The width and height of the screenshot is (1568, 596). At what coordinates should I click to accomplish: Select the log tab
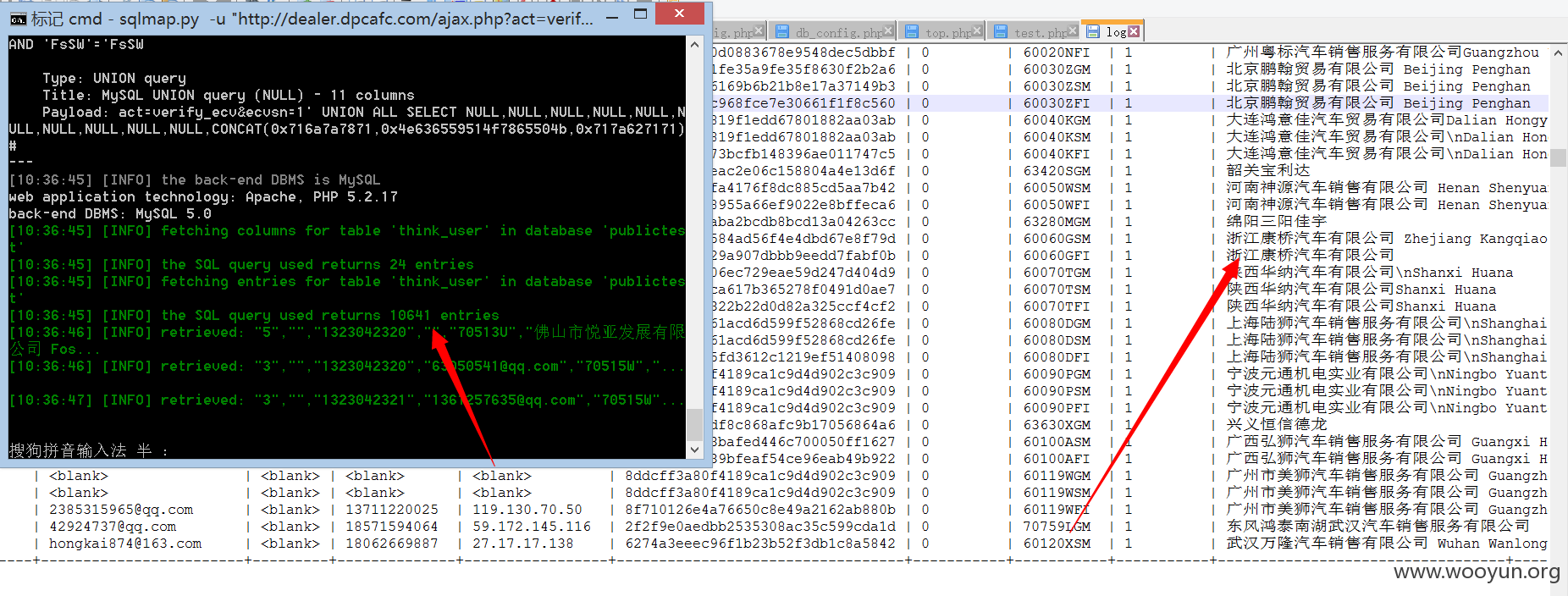point(1113,32)
